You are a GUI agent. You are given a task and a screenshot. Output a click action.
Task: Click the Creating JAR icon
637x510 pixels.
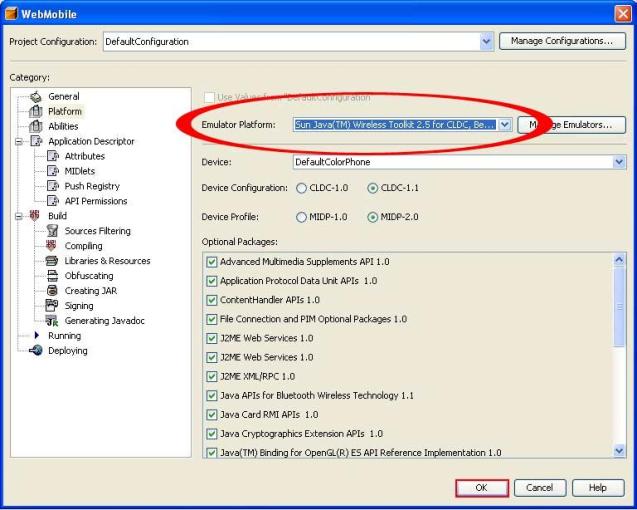coord(52,291)
